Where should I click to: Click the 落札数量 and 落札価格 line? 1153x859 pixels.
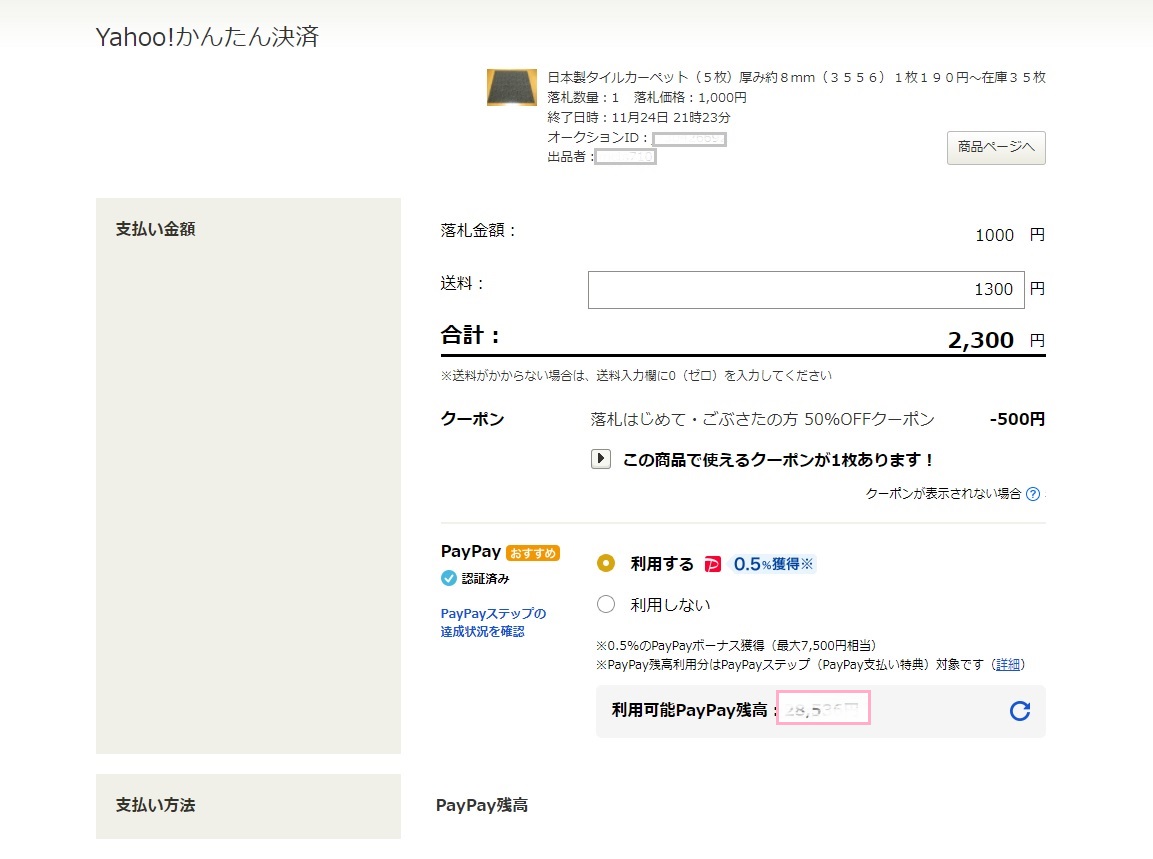[647, 97]
